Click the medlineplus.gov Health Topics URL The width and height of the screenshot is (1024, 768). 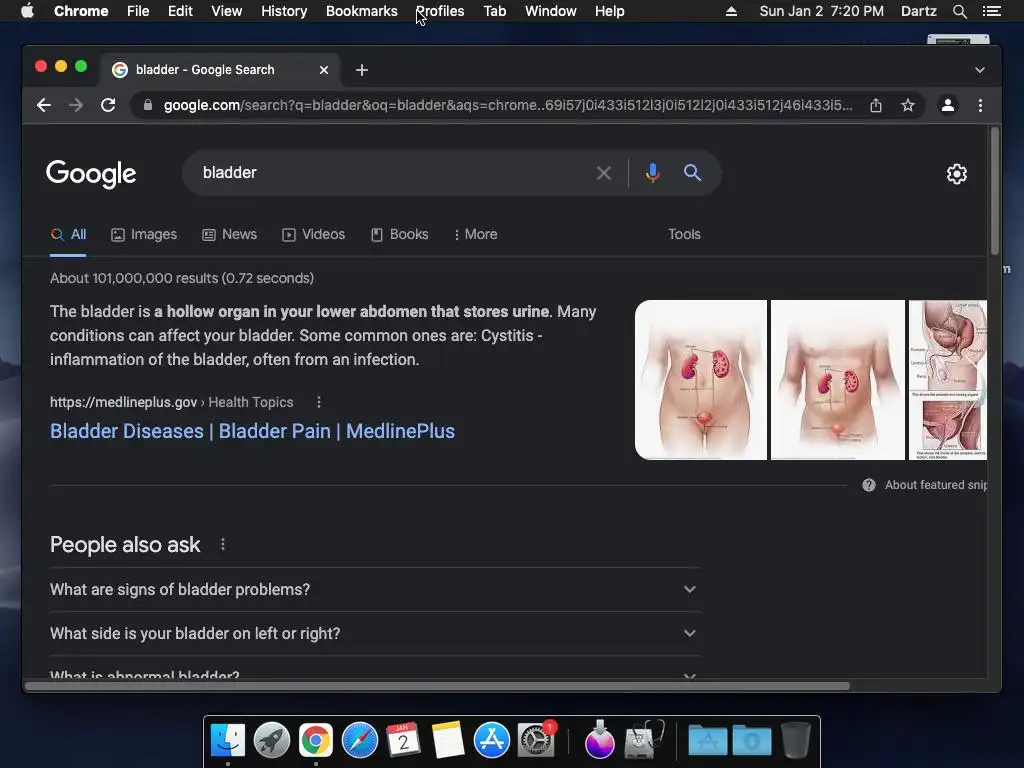coord(171,402)
